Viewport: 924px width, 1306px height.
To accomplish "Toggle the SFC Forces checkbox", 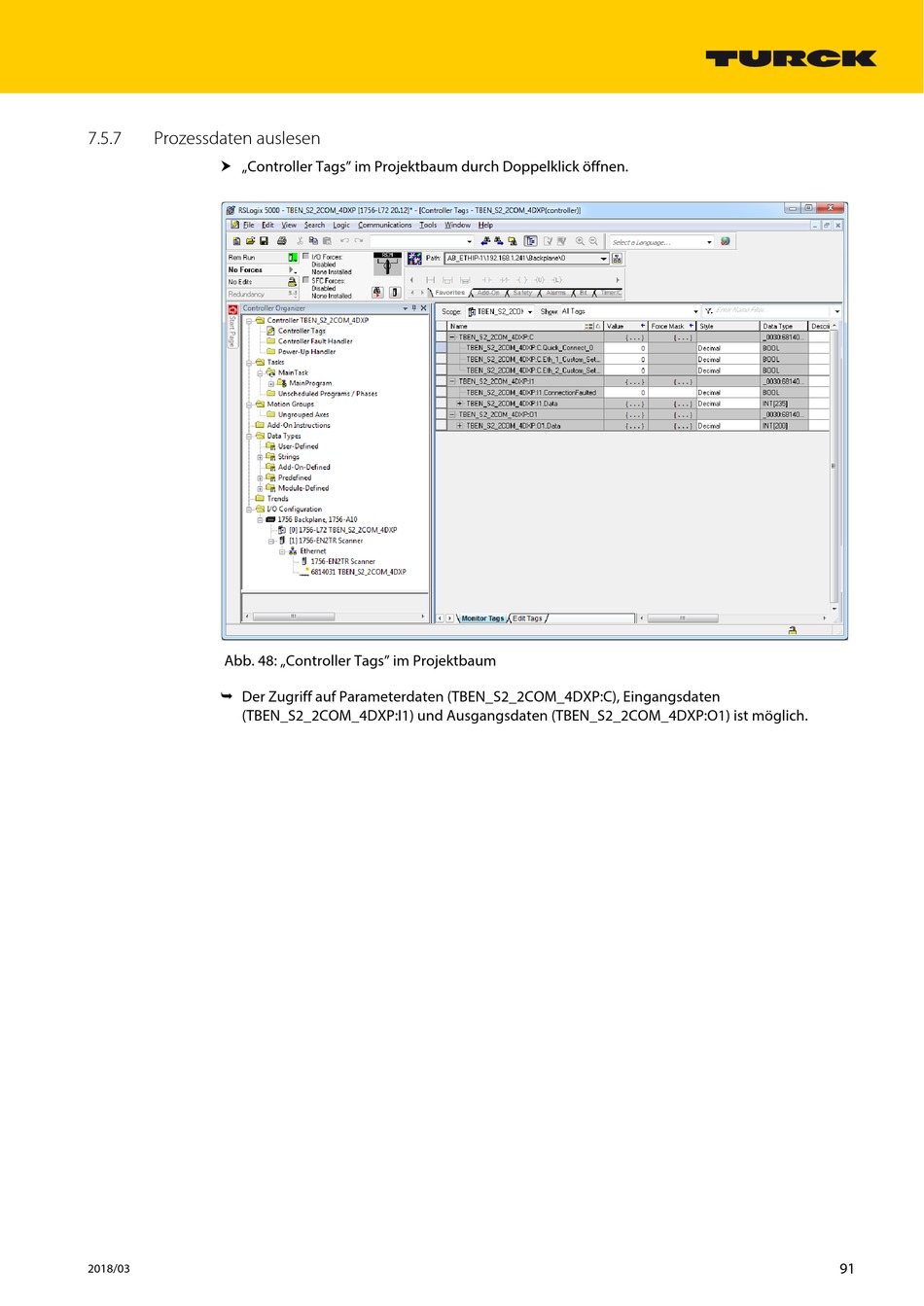I will (x=305, y=280).
